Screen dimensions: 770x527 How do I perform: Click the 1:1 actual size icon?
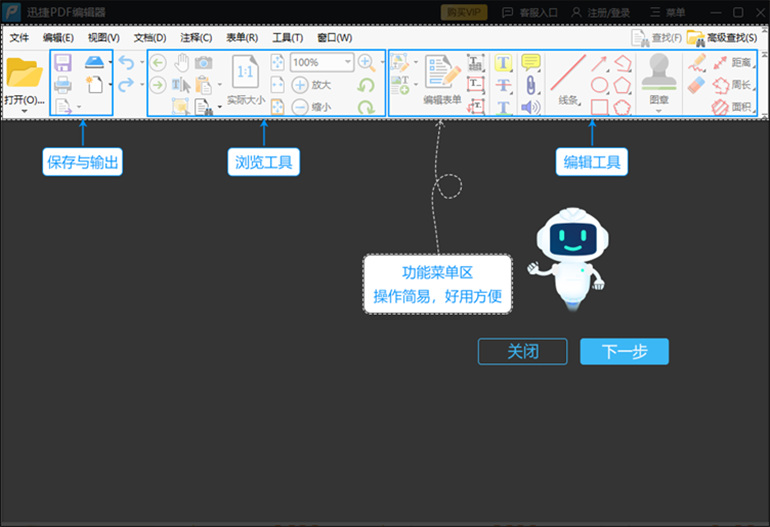pos(246,72)
